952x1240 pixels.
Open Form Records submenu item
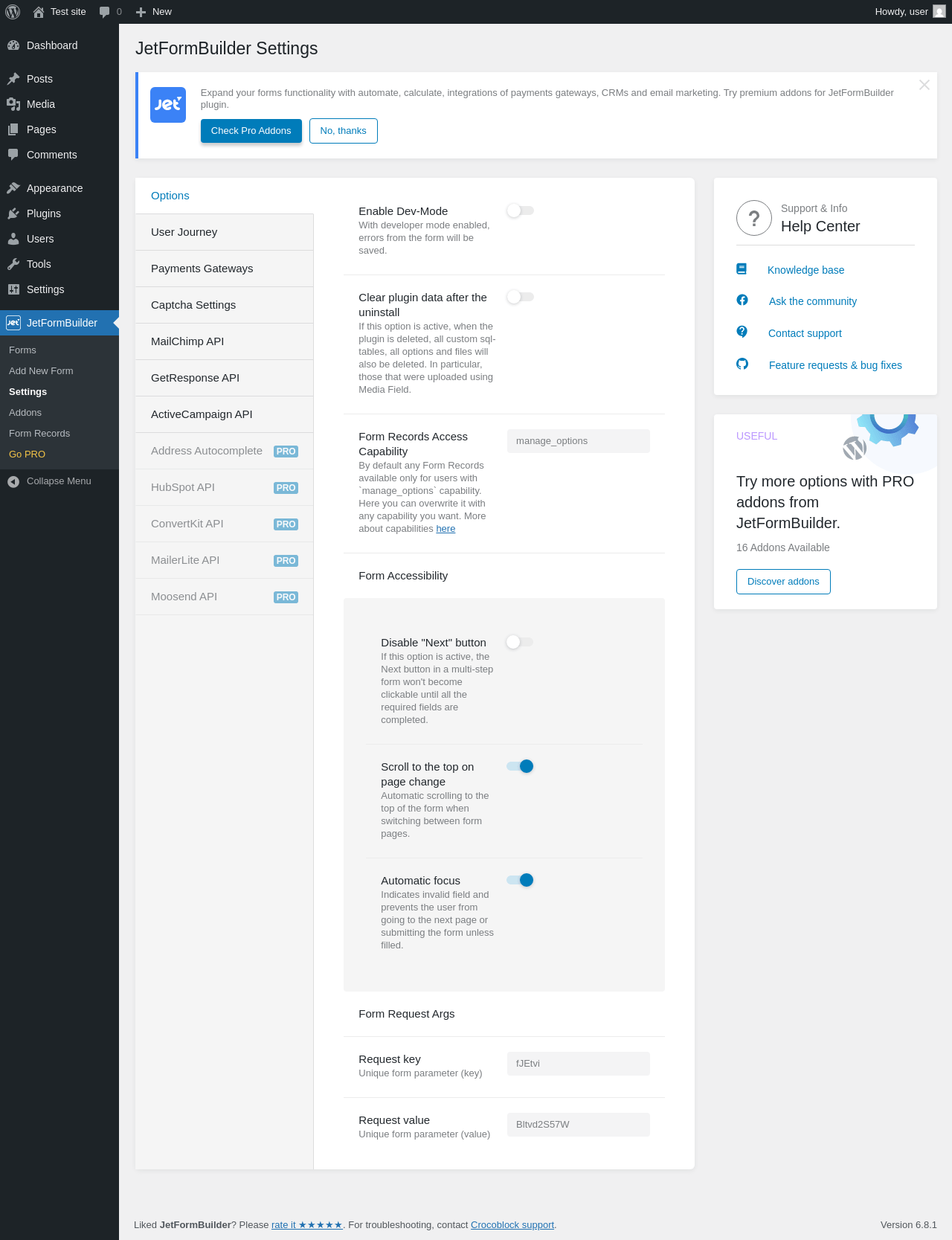59,434
